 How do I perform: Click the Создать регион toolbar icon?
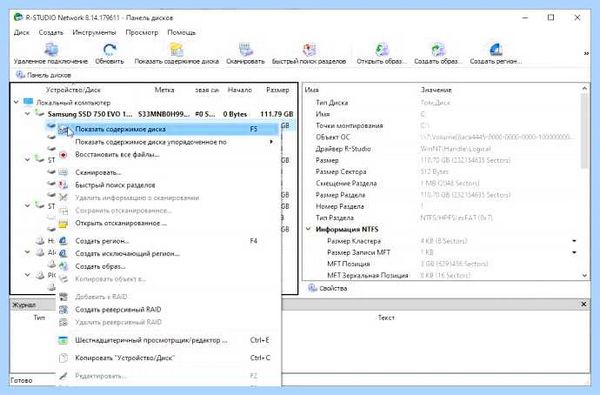point(496,54)
